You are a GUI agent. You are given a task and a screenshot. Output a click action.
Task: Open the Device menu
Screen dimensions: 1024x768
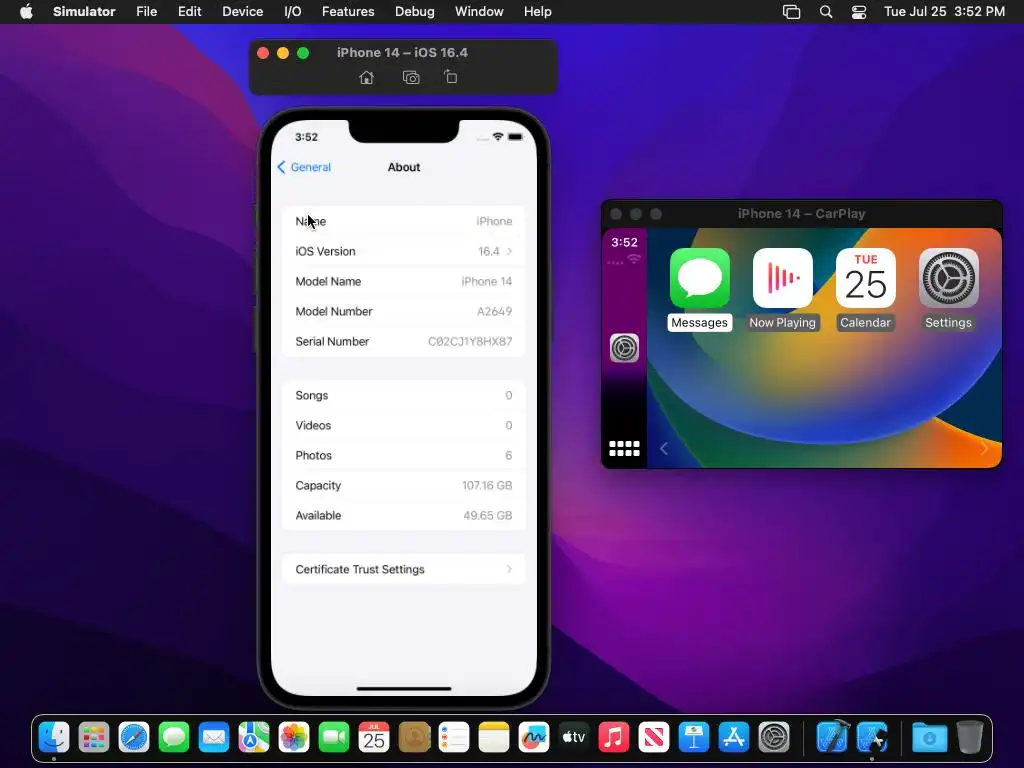pos(242,12)
